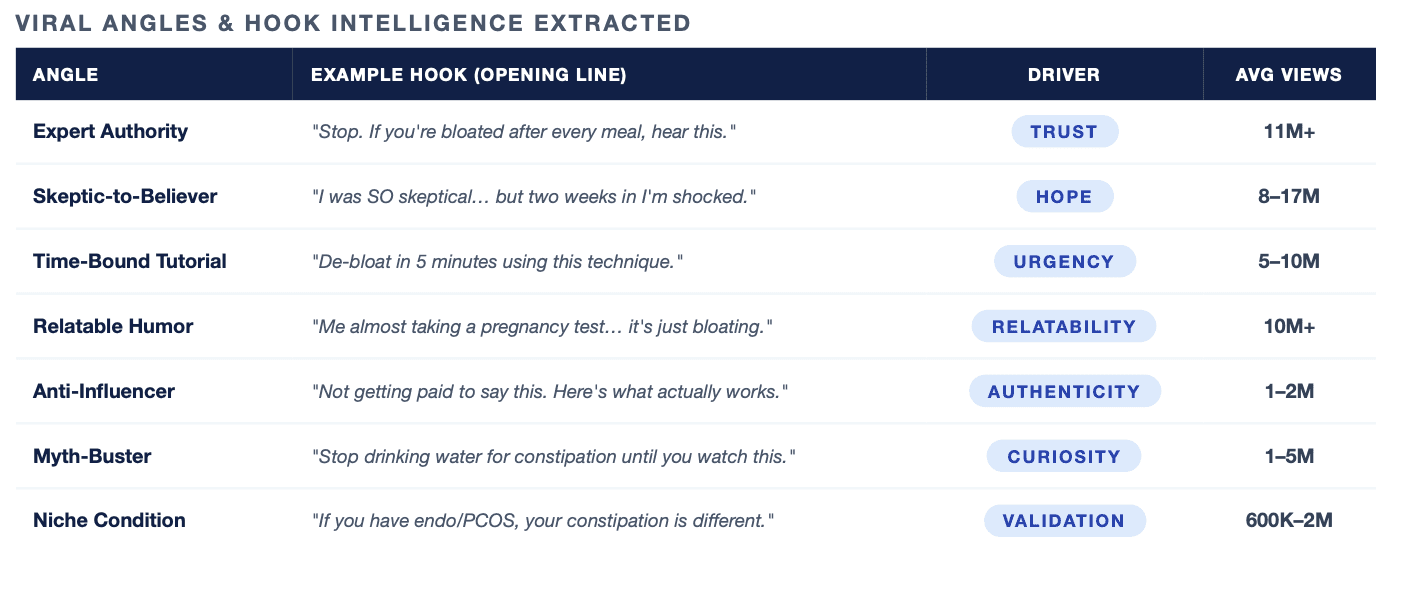Click the URGENCY driver tag
The image size is (1414, 590).
pyautogui.click(x=1064, y=262)
